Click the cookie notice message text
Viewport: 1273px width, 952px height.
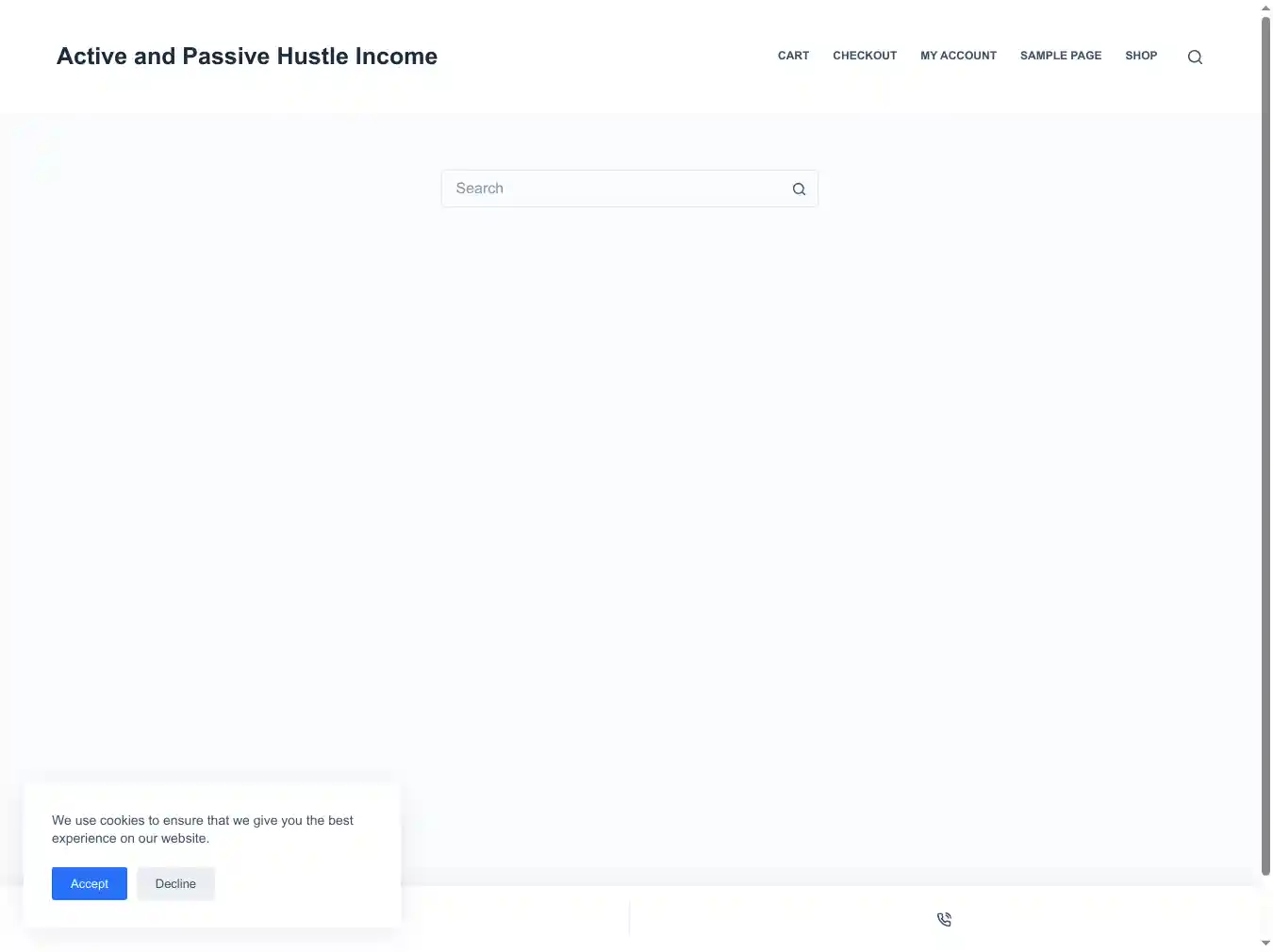(203, 829)
